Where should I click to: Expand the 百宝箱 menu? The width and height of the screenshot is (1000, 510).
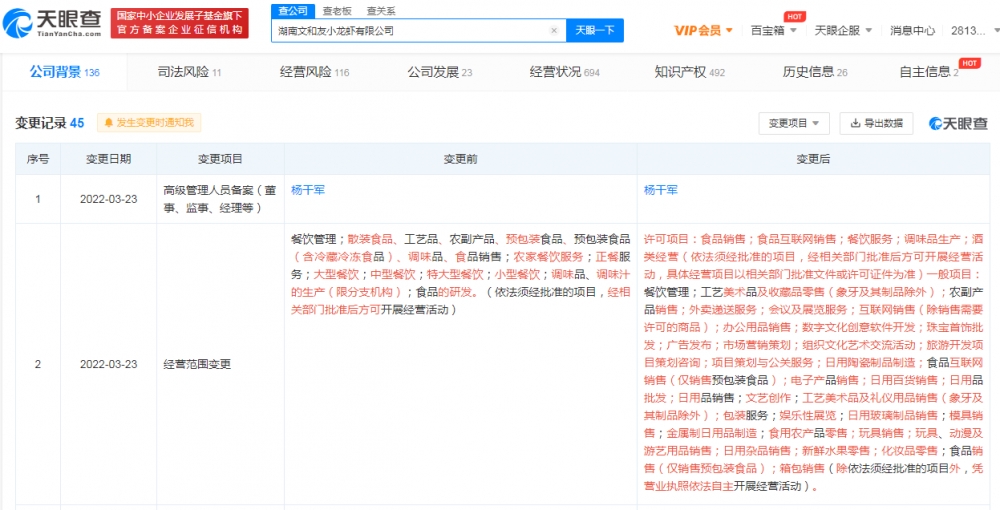click(774, 30)
